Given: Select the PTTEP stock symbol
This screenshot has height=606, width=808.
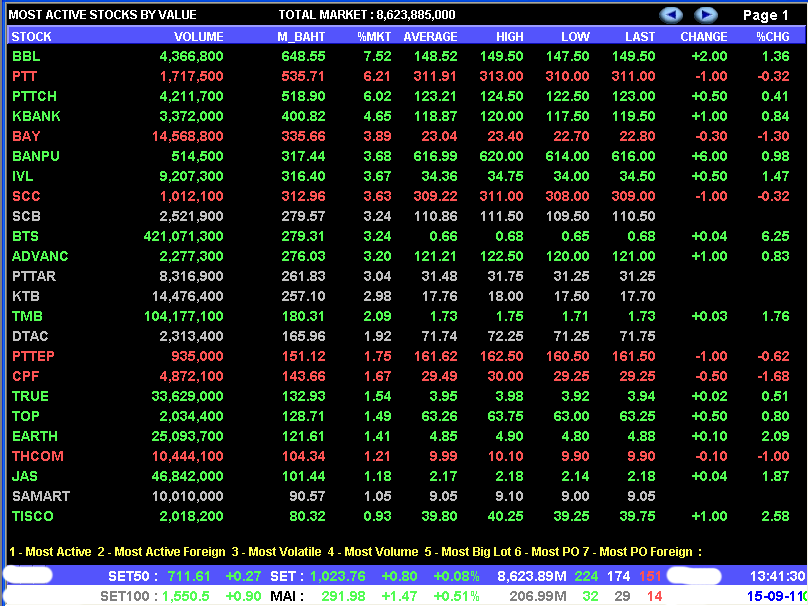Looking at the screenshot, I should click(33, 356).
